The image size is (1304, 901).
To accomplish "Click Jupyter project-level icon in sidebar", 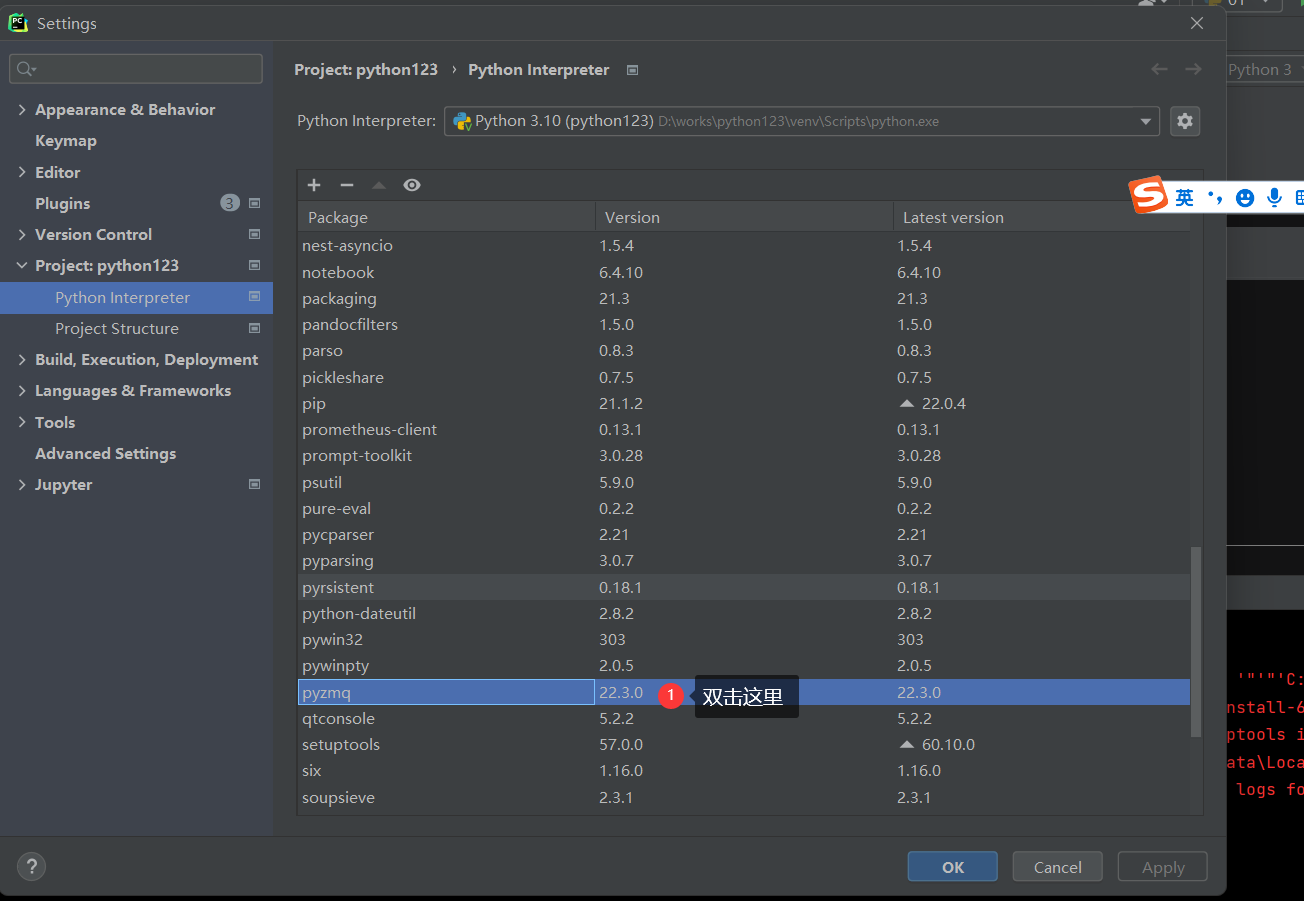I will click(x=254, y=484).
